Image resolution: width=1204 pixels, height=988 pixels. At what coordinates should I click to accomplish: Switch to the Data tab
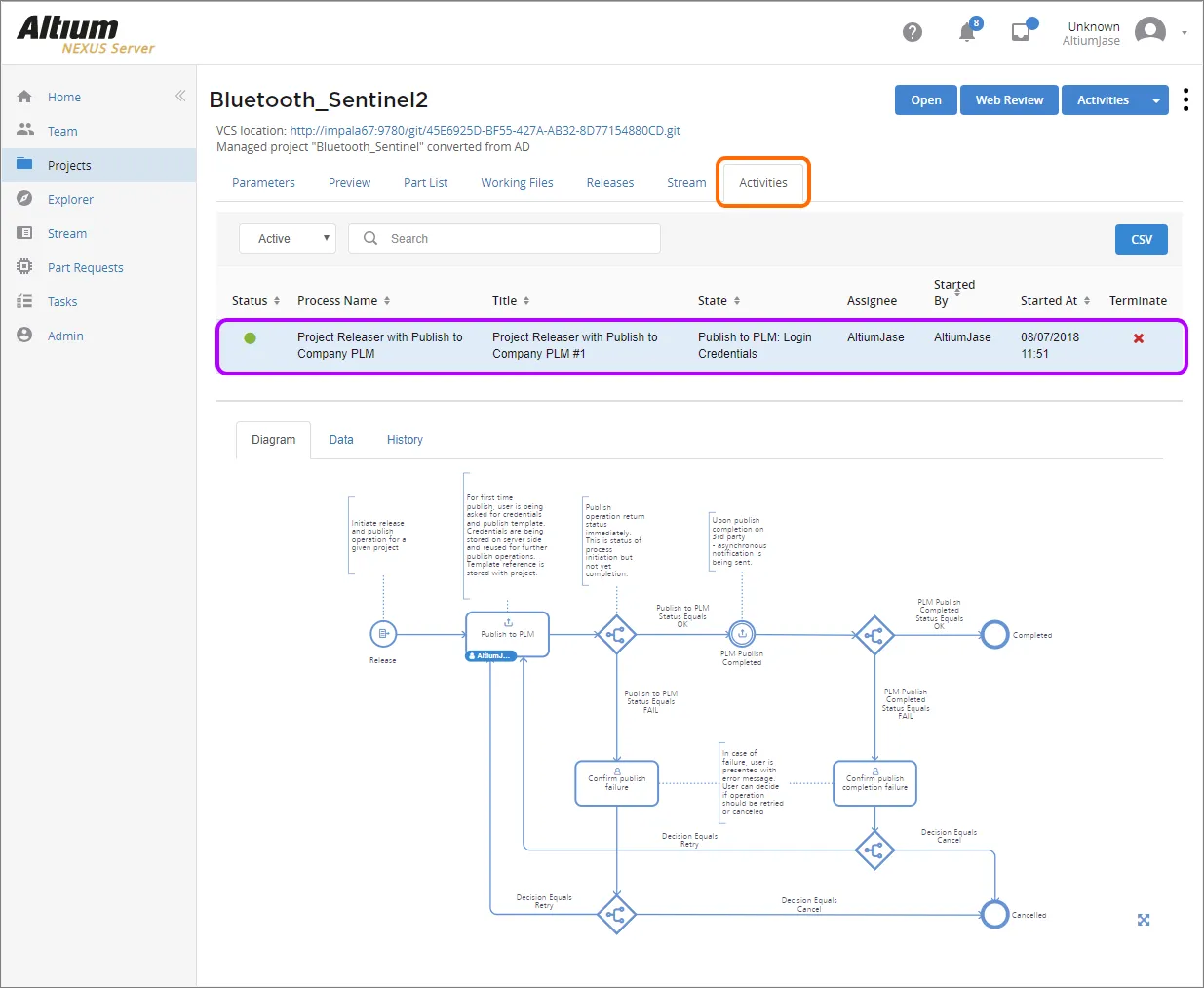click(341, 440)
